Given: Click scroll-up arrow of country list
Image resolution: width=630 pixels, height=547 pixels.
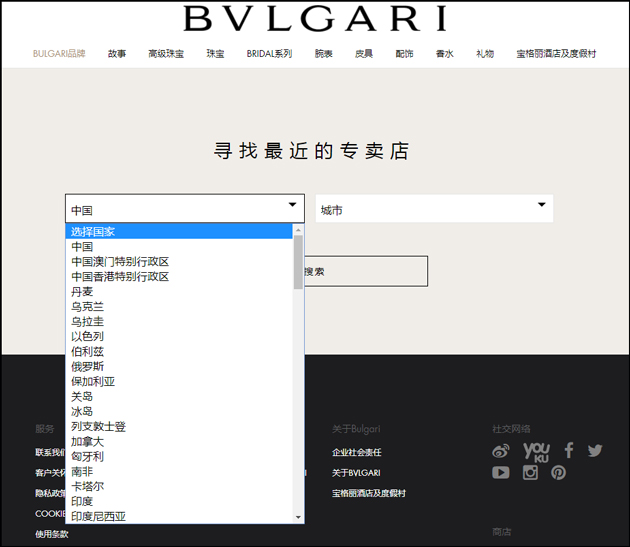Looking at the screenshot, I should [298, 230].
